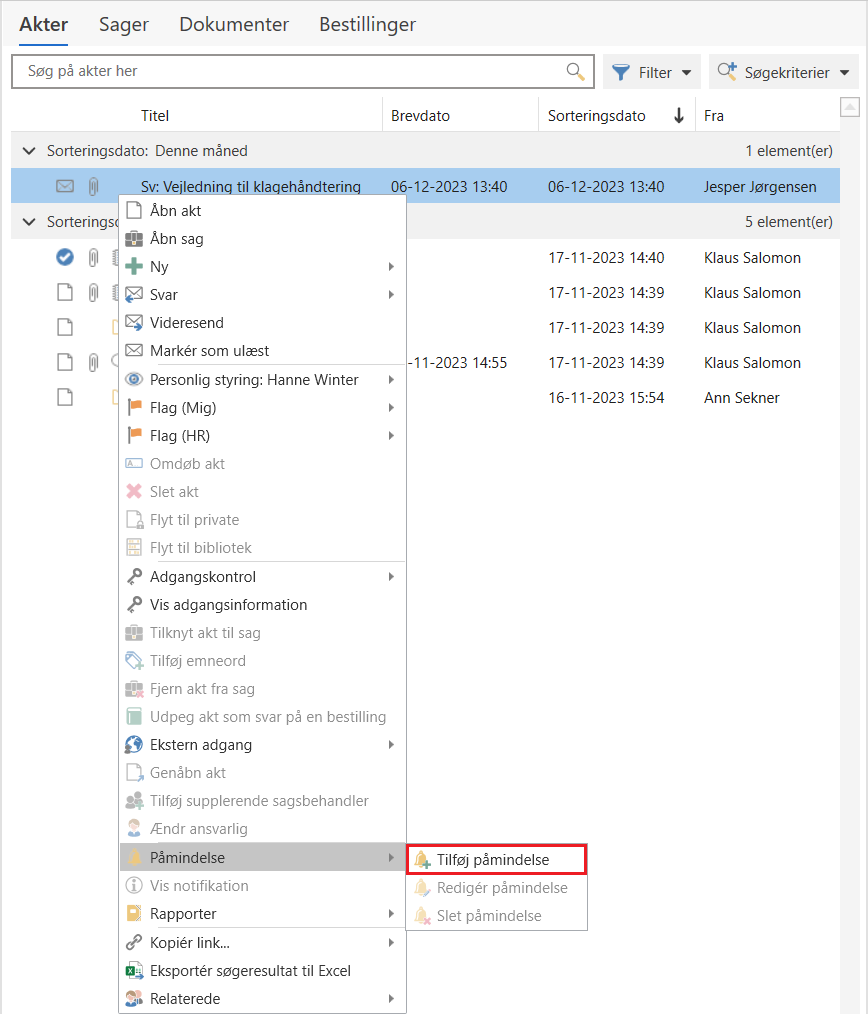Screen dimensions: 868x1014
Task: Open the Filter dropdown
Action: (x=652, y=72)
